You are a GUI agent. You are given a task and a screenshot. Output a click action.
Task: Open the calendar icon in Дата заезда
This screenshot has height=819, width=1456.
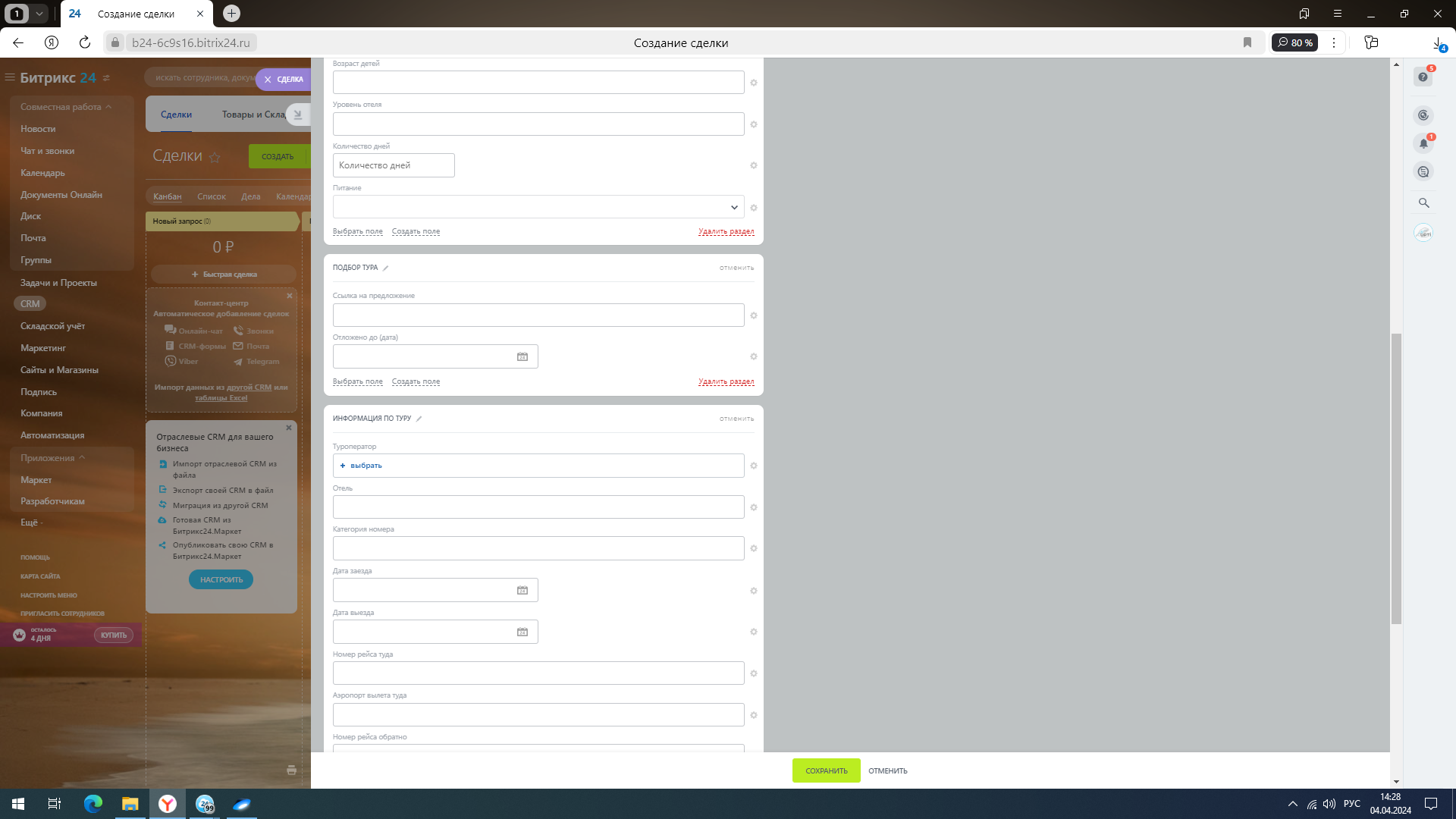click(x=522, y=591)
